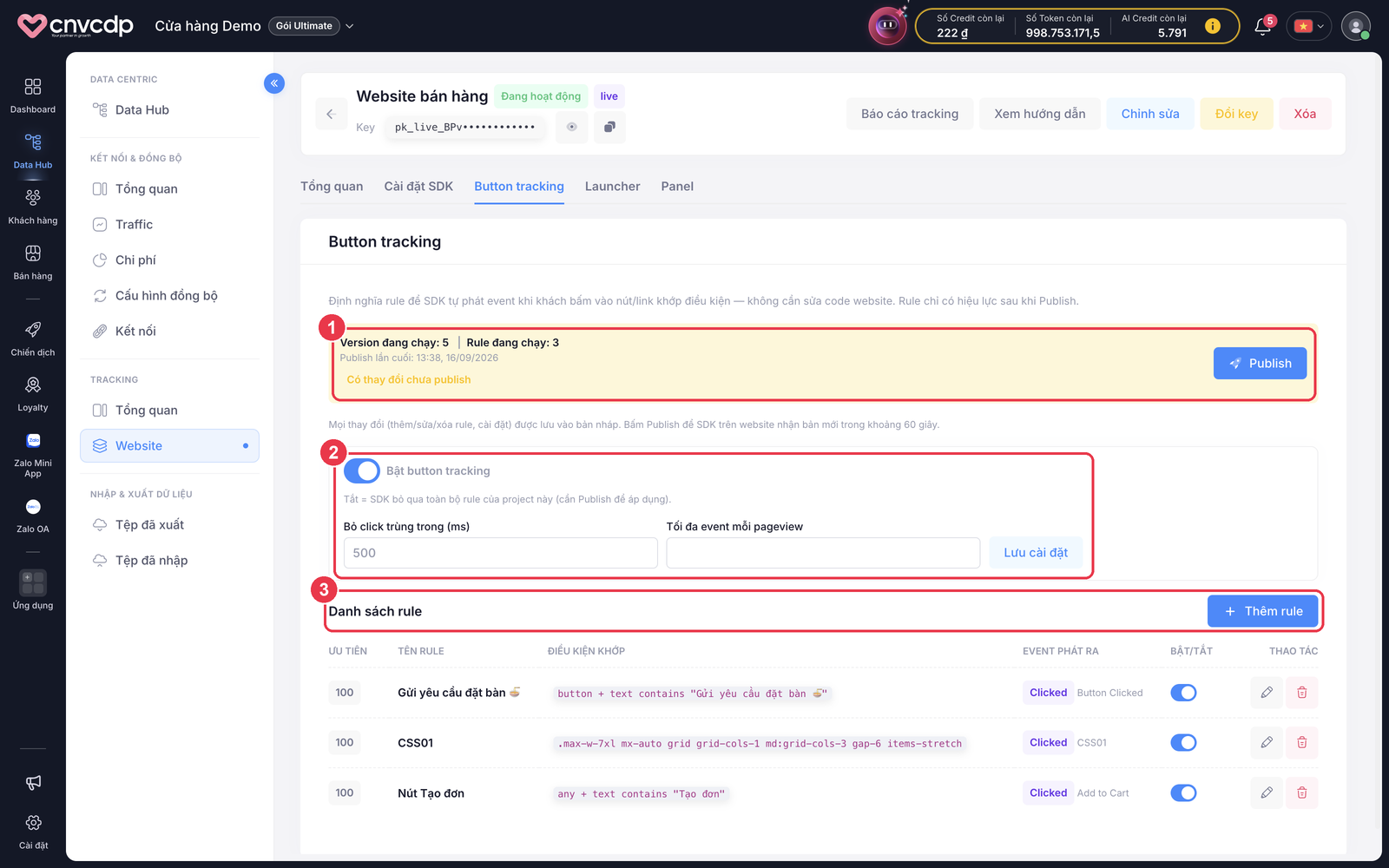This screenshot has width=1389, height=868.
Task: Open the AI assistant robot avatar
Action: (887, 26)
